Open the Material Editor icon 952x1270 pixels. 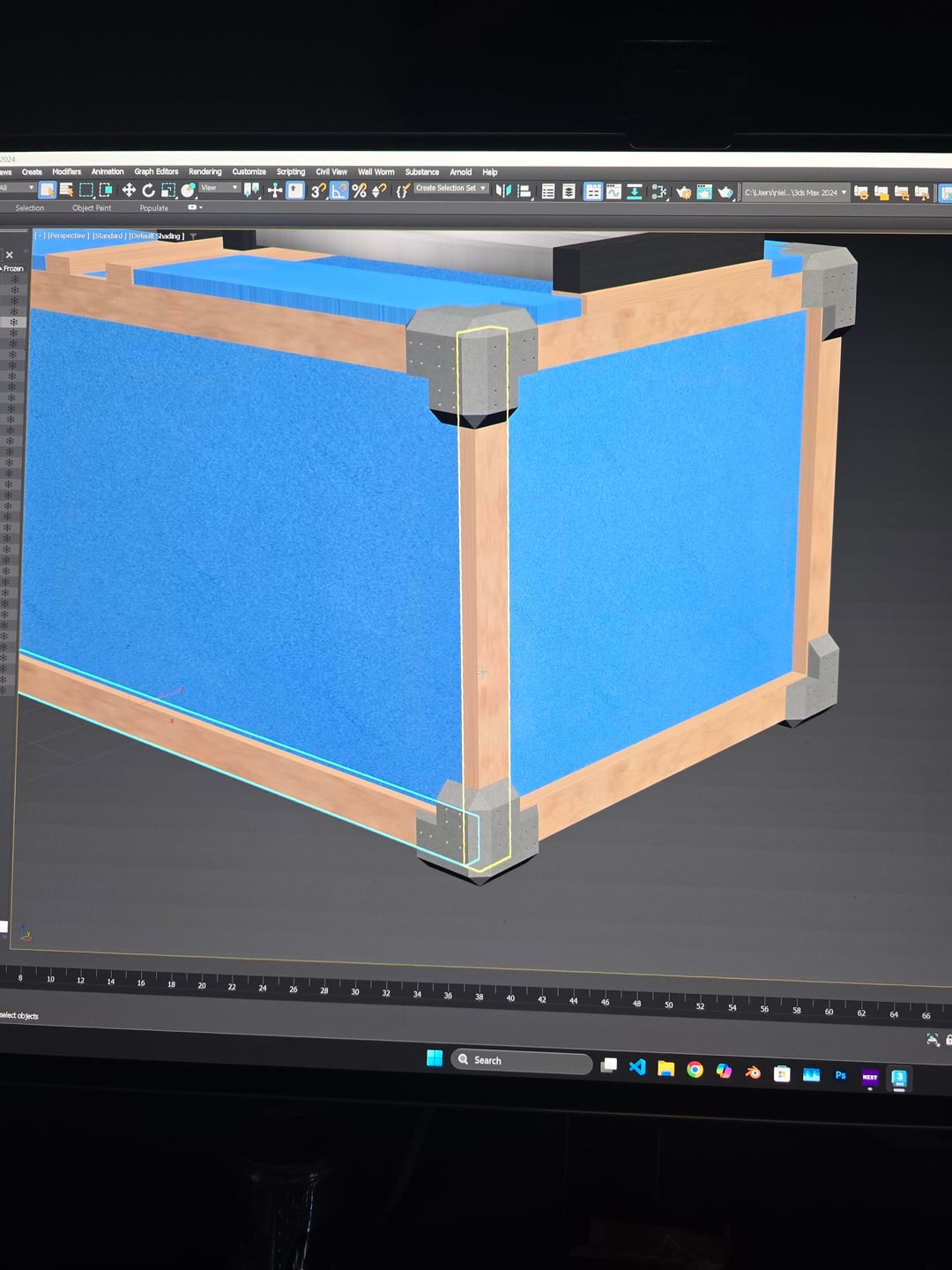click(x=658, y=191)
